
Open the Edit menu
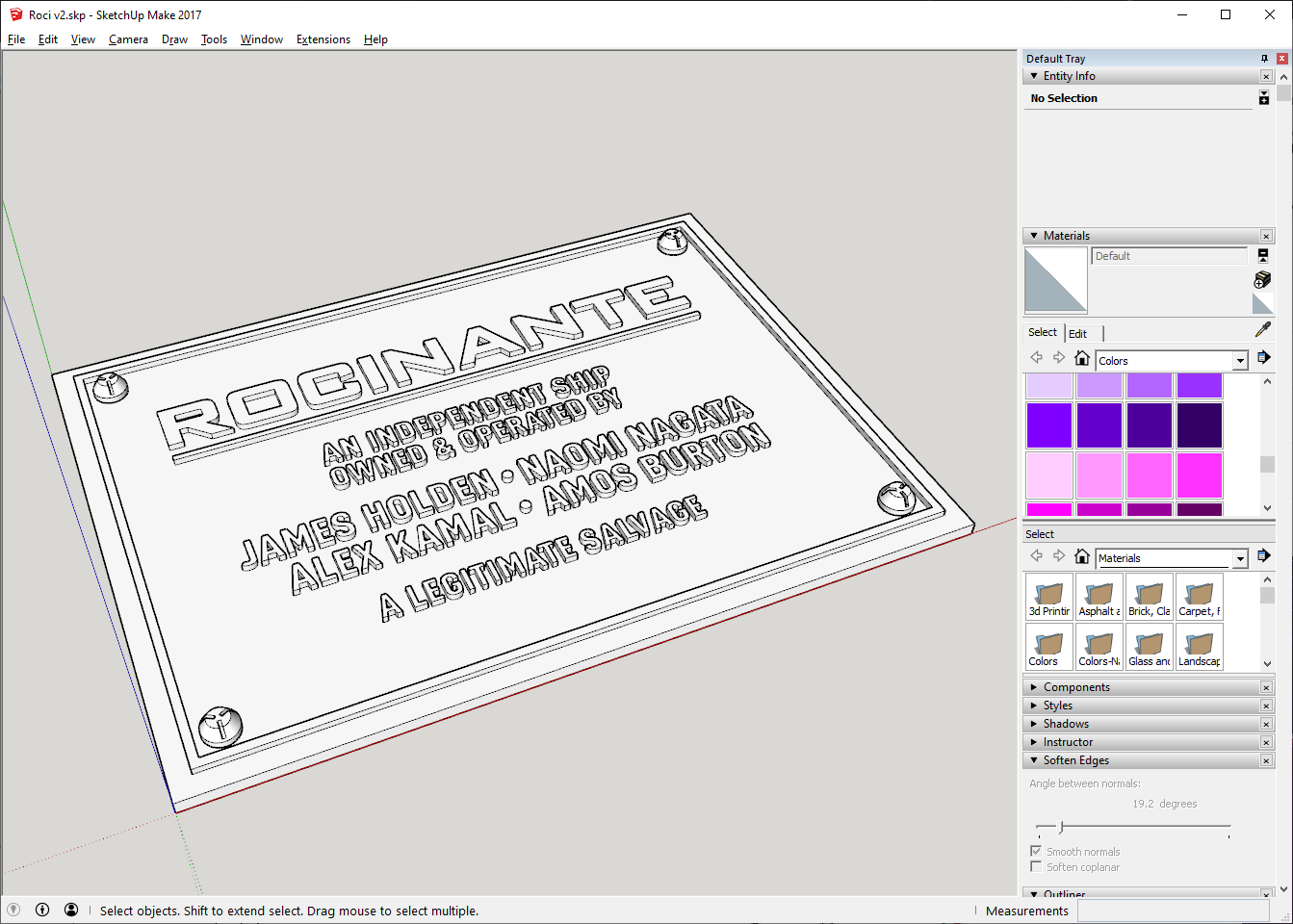click(48, 39)
